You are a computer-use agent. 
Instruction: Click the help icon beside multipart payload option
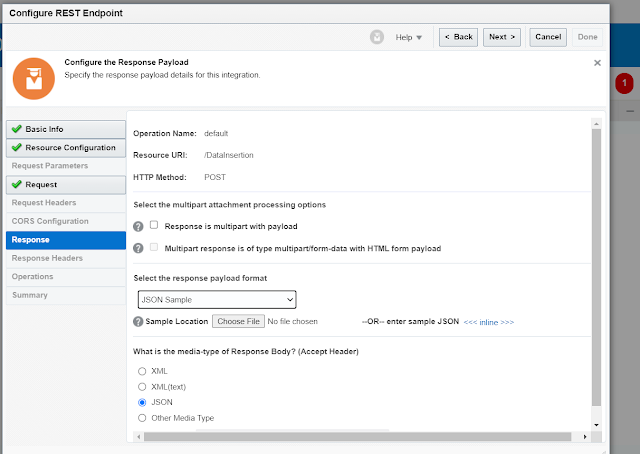pos(138,226)
